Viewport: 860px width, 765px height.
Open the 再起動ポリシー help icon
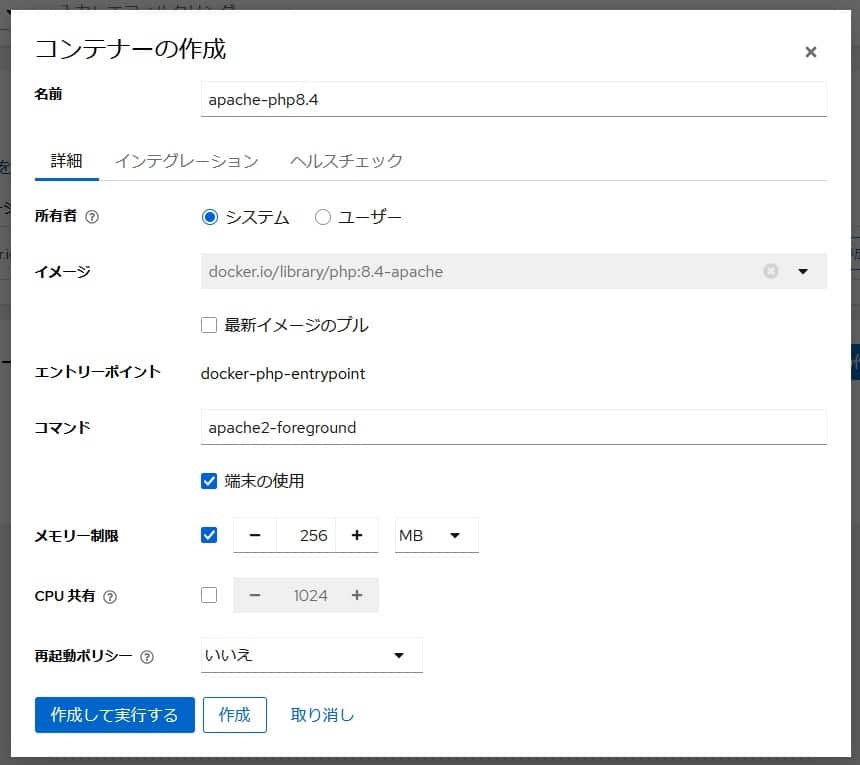pos(146,656)
